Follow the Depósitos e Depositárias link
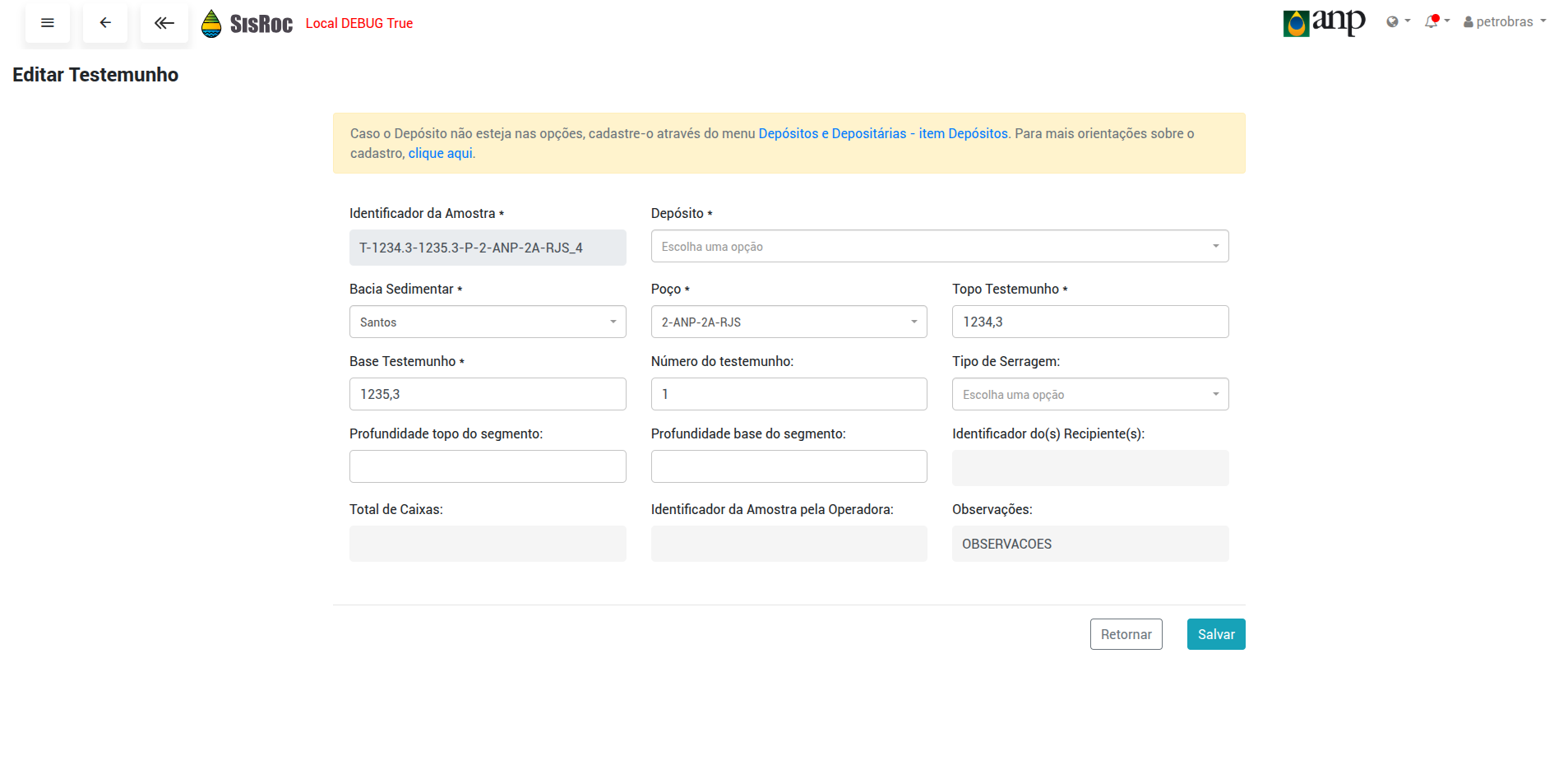The image size is (1568, 774). pyautogui.click(x=882, y=133)
